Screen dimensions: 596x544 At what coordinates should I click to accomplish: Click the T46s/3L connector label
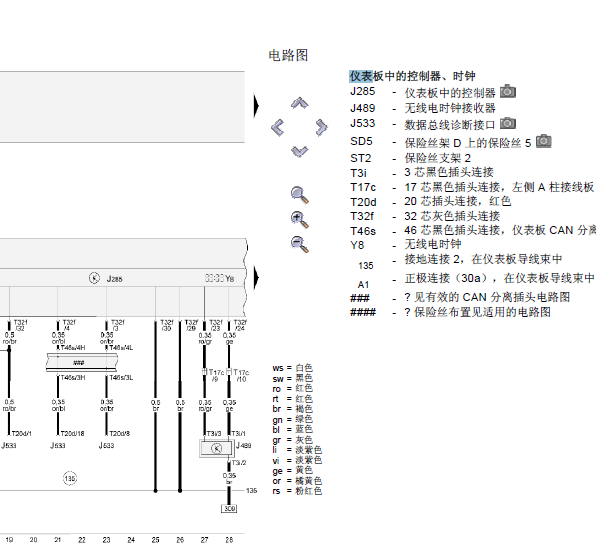pos(121,377)
